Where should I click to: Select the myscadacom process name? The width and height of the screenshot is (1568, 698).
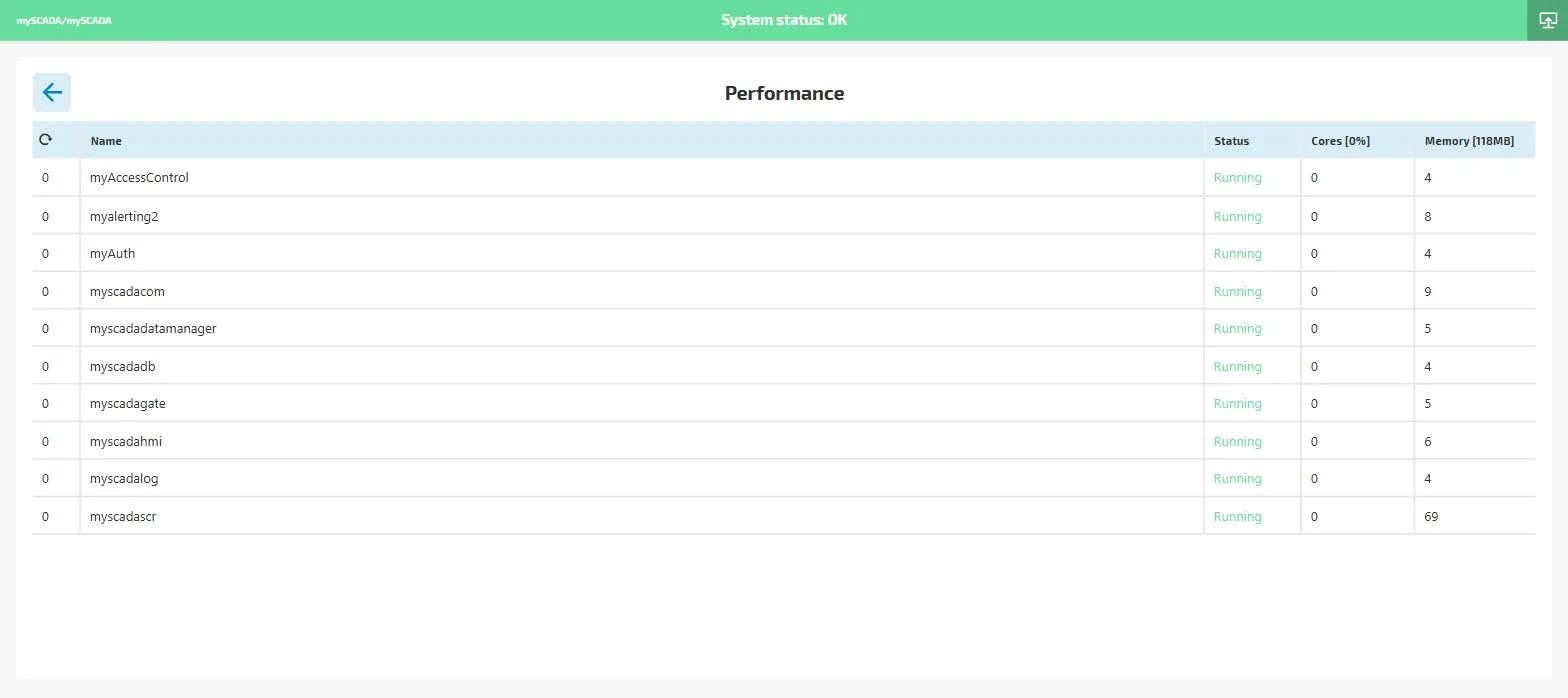pyautogui.click(x=127, y=292)
